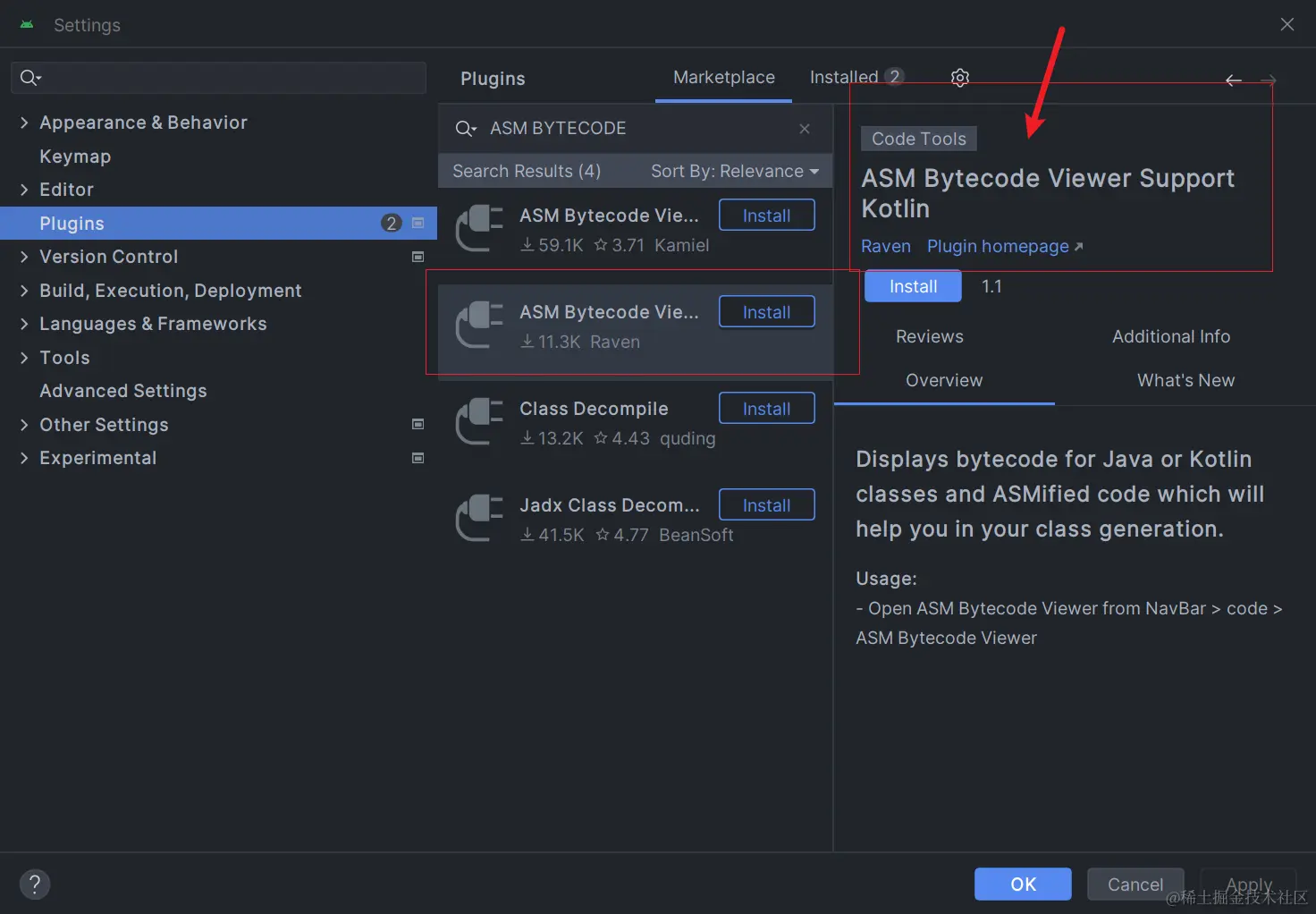
Task: Click the blue Install button in details pane
Action: click(x=913, y=286)
